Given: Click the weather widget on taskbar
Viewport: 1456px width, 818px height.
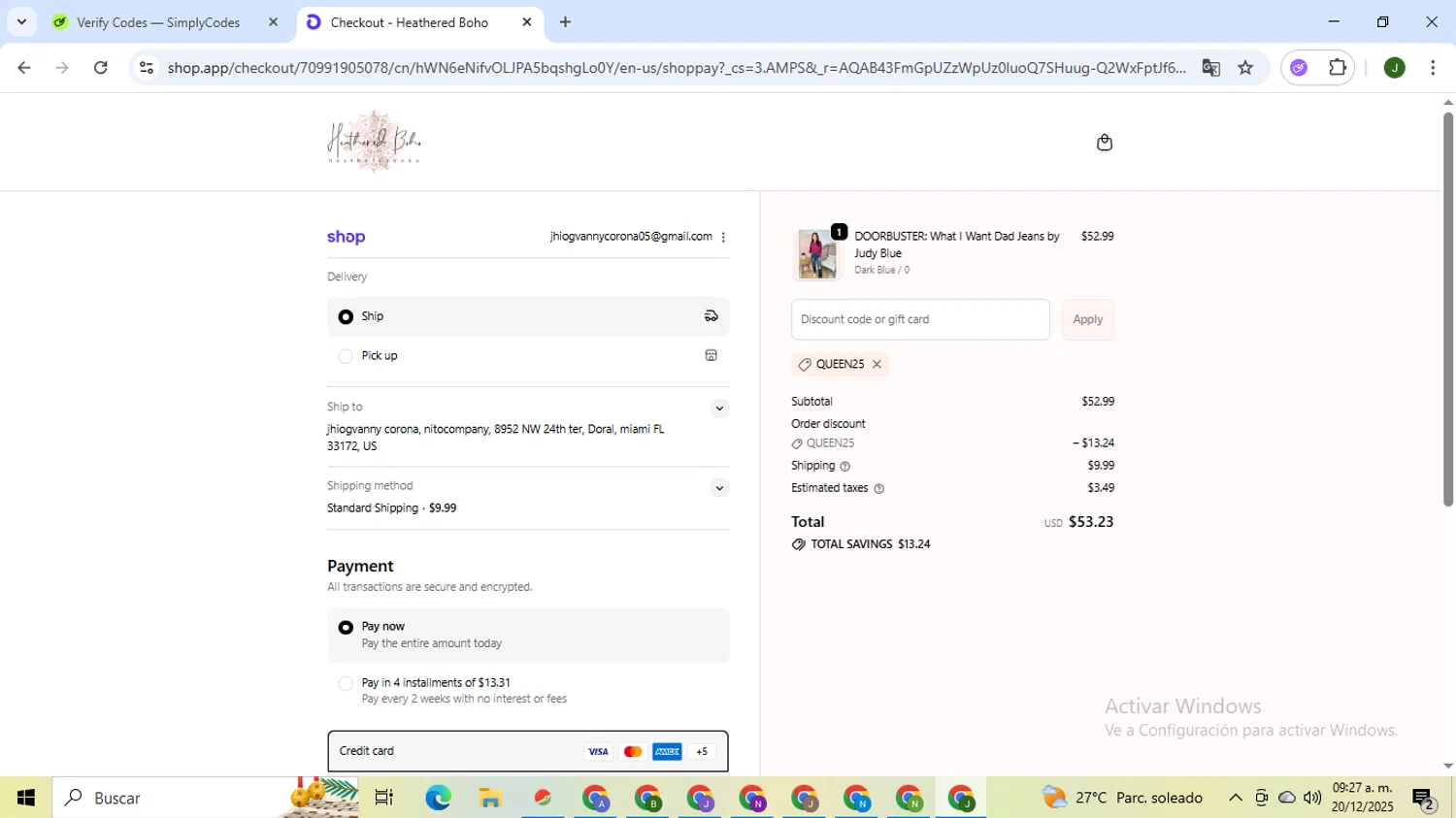Looking at the screenshot, I should (x=1122, y=798).
